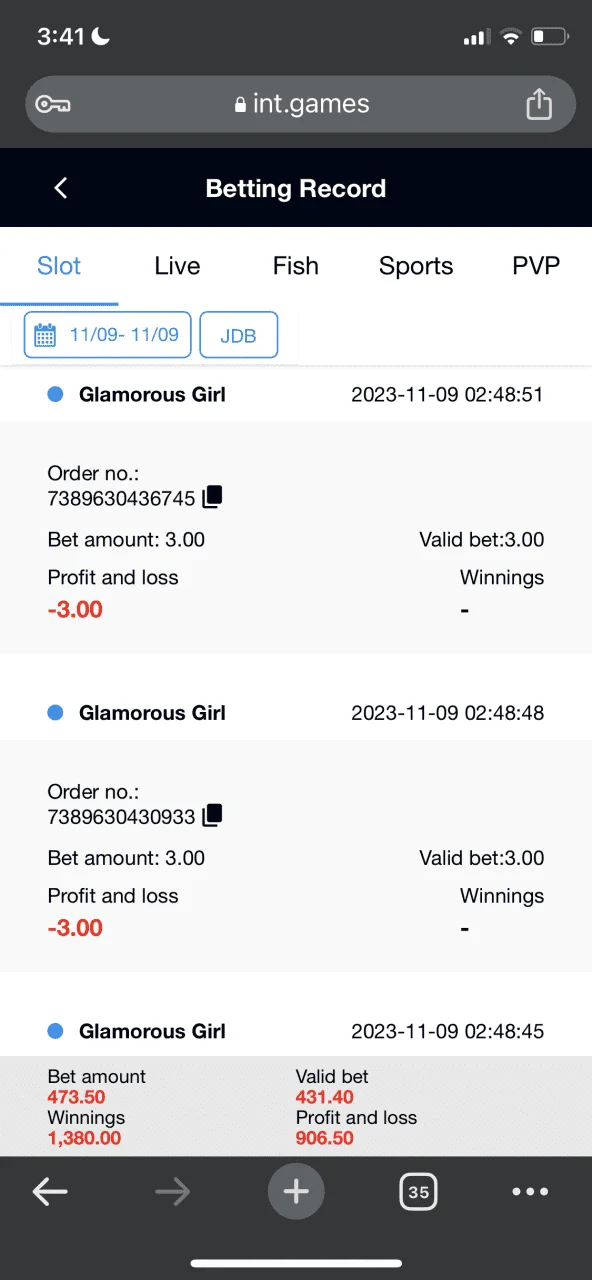Image resolution: width=592 pixels, height=1280 pixels.
Task: Open Glamorous Girl record at 02:48:51
Action: pyautogui.click(x=296, y=394)
